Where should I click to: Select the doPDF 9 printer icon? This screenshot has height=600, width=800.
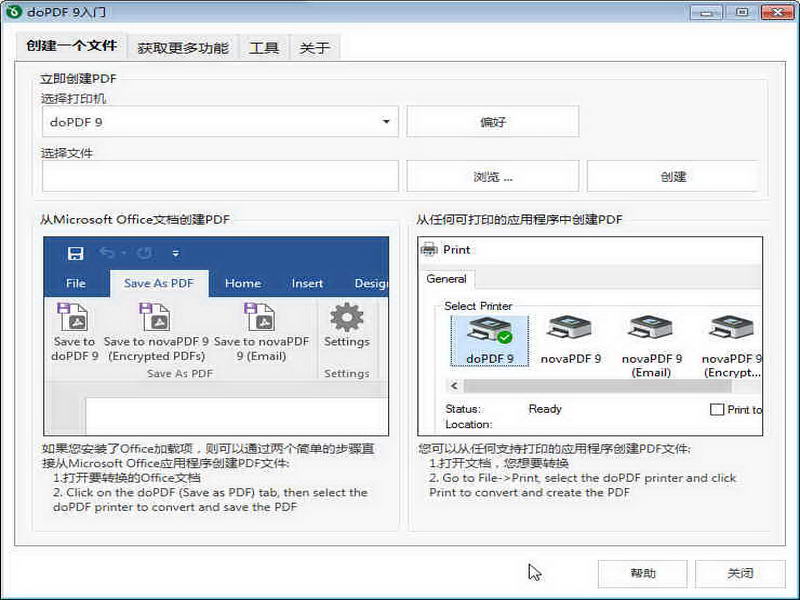point(489,331)
